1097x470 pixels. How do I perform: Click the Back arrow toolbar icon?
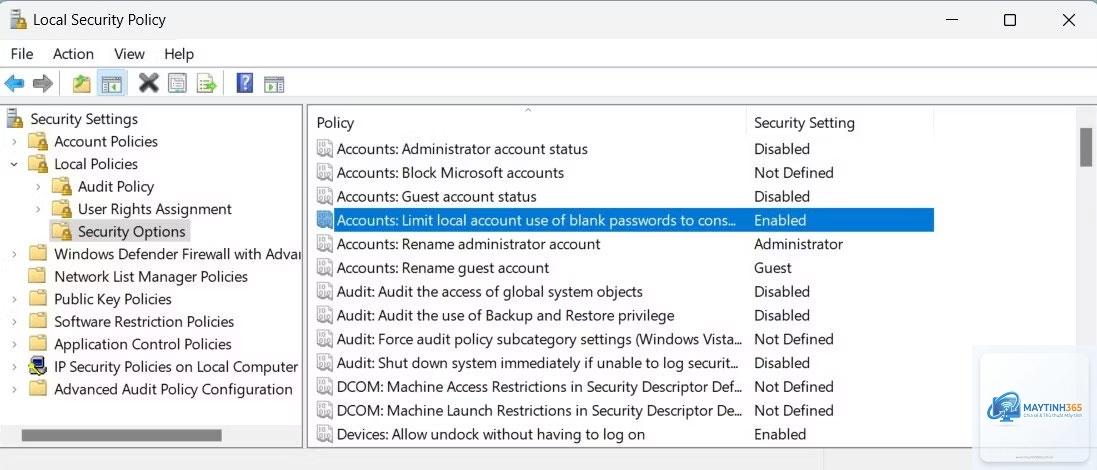14,84
